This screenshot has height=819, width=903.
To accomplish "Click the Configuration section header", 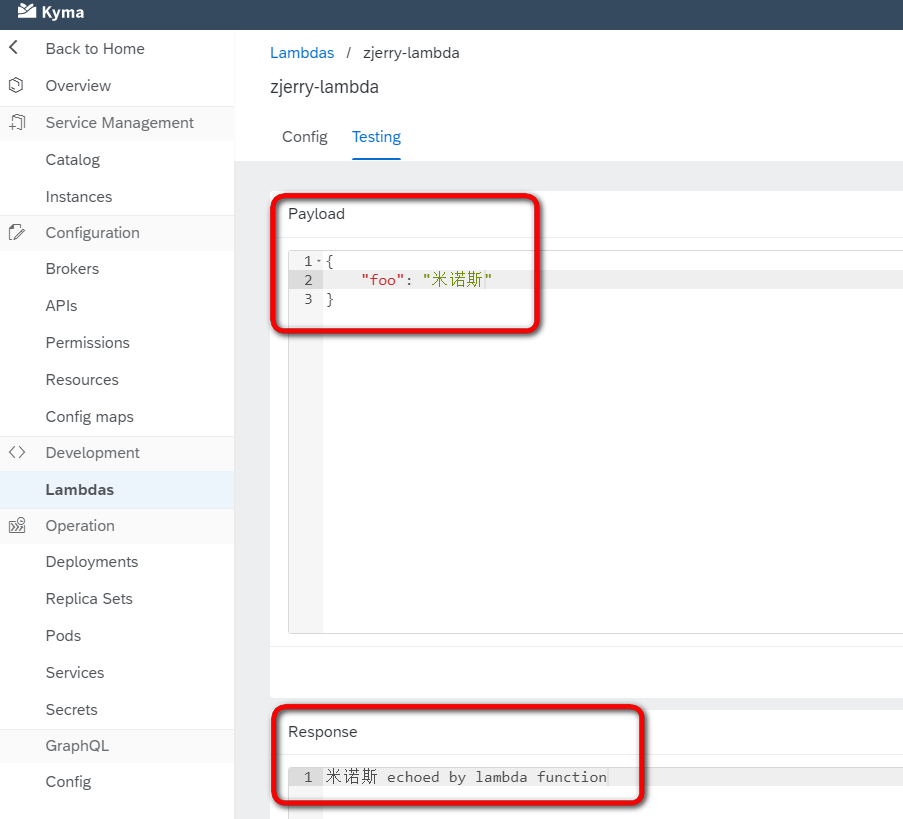I will click(92, 233).
